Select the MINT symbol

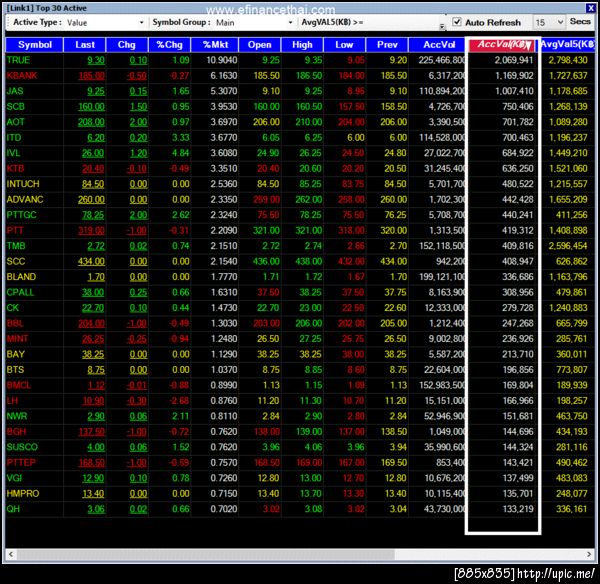click(x=17, y=339)
